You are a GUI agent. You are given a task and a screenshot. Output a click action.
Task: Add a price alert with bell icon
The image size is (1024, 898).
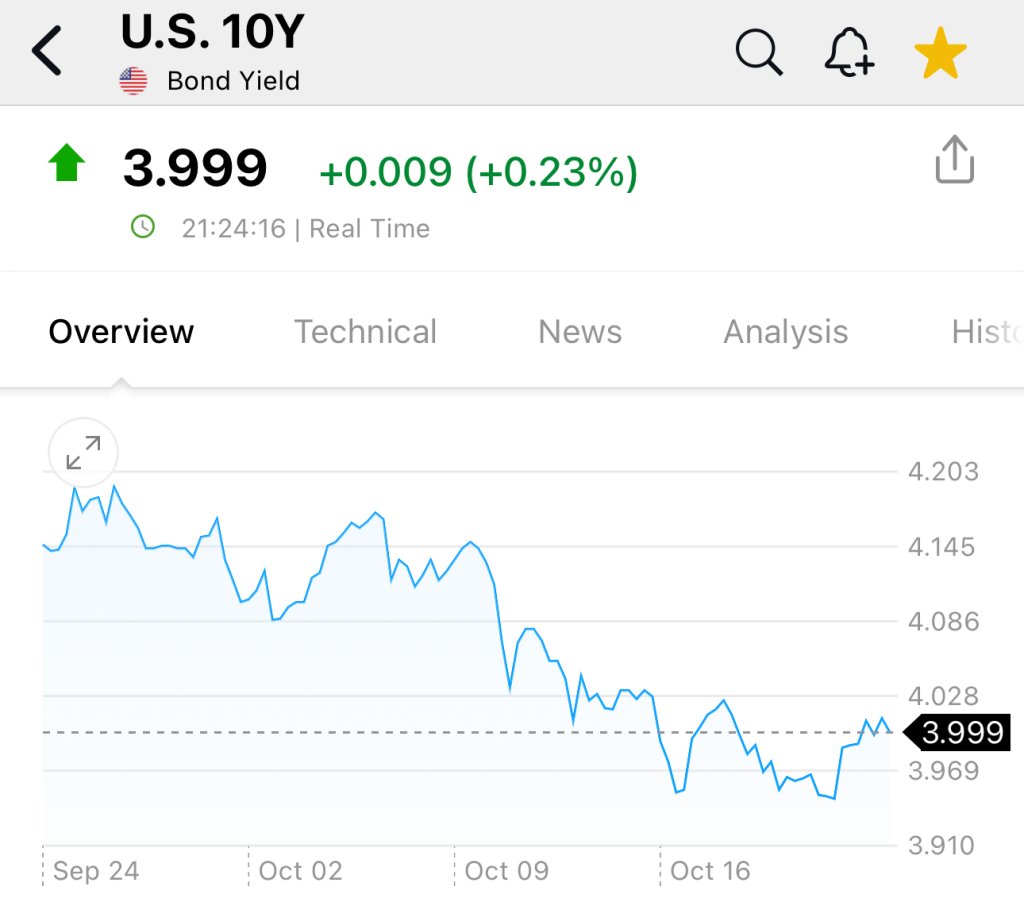click(x=849, y=51)
